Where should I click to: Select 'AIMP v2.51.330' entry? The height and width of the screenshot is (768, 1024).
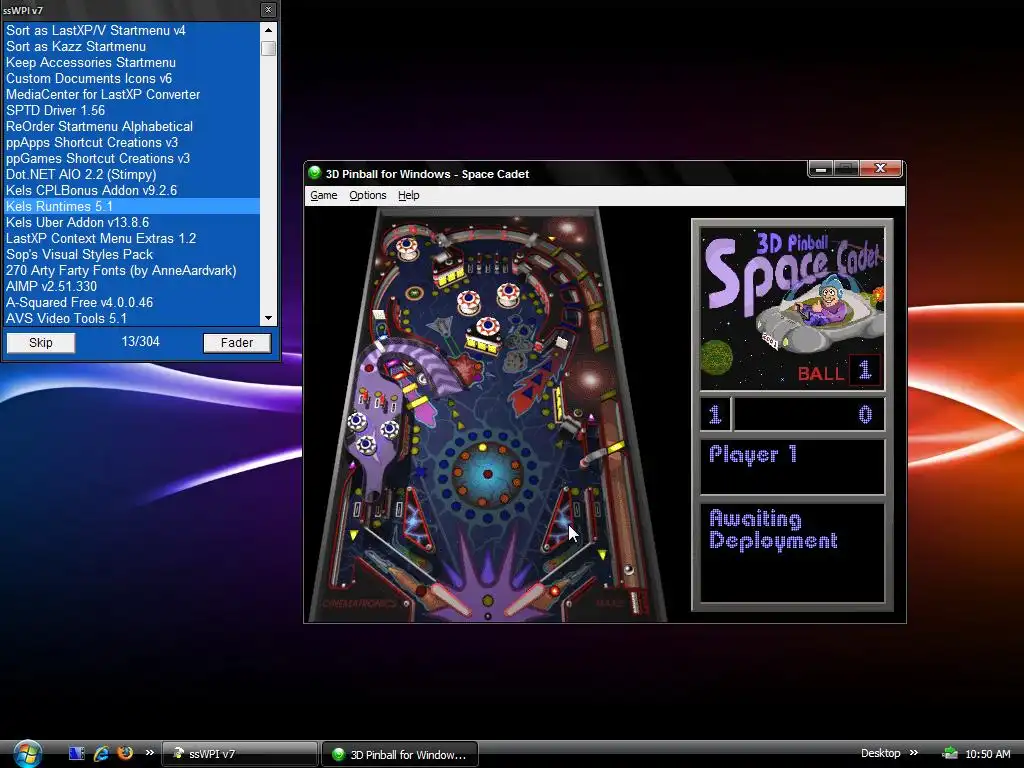[x=132, y=286]
